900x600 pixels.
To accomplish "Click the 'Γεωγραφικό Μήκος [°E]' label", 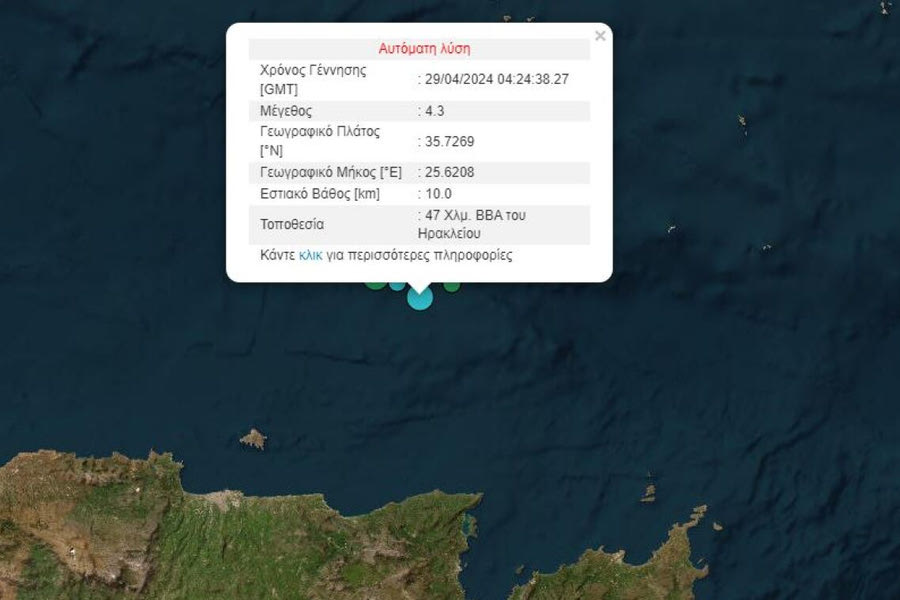I will pos(330,172).
